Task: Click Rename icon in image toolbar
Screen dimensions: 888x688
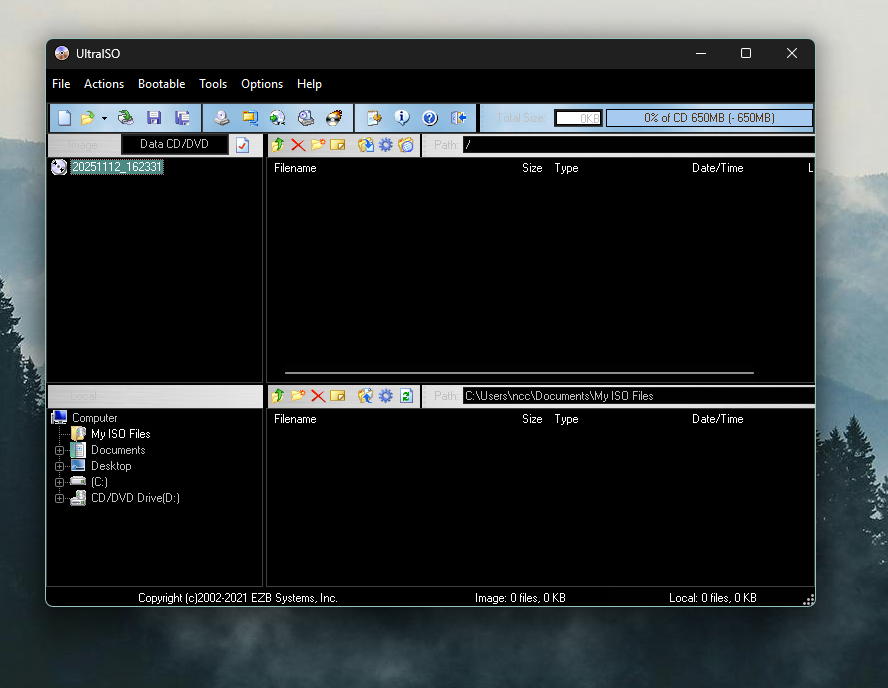Action: [338, 145]
